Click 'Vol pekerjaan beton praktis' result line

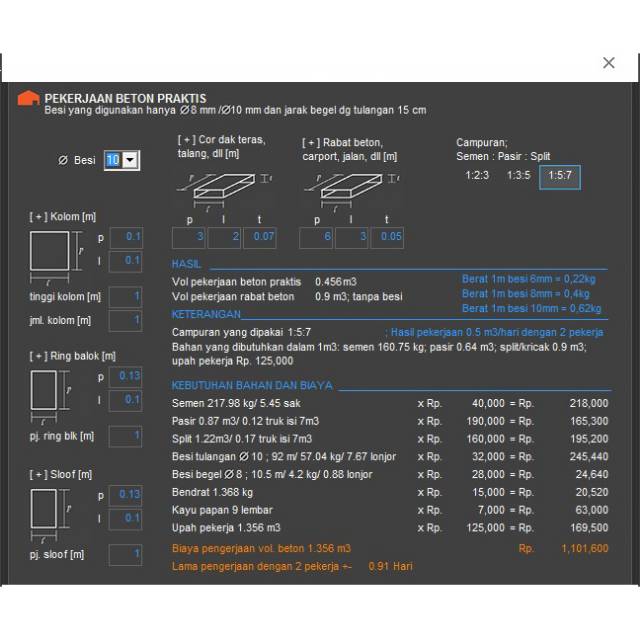[264, 282]
